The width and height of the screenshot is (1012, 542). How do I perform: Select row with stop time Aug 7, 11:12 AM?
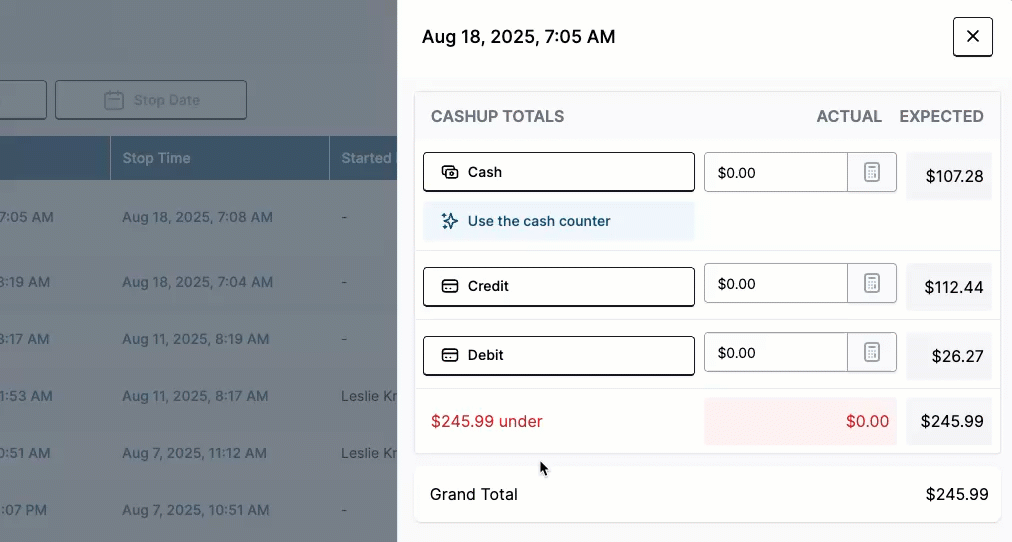[x=198, y=453]
